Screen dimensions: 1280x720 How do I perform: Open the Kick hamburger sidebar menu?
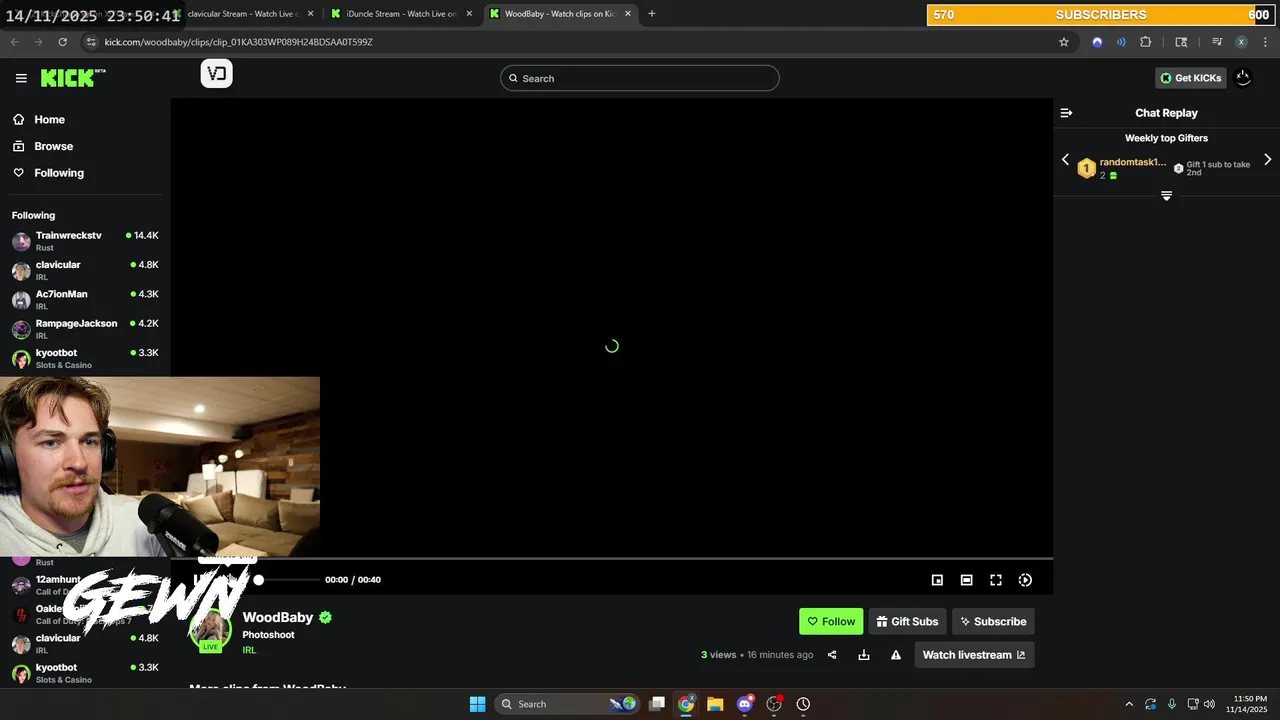21,78
